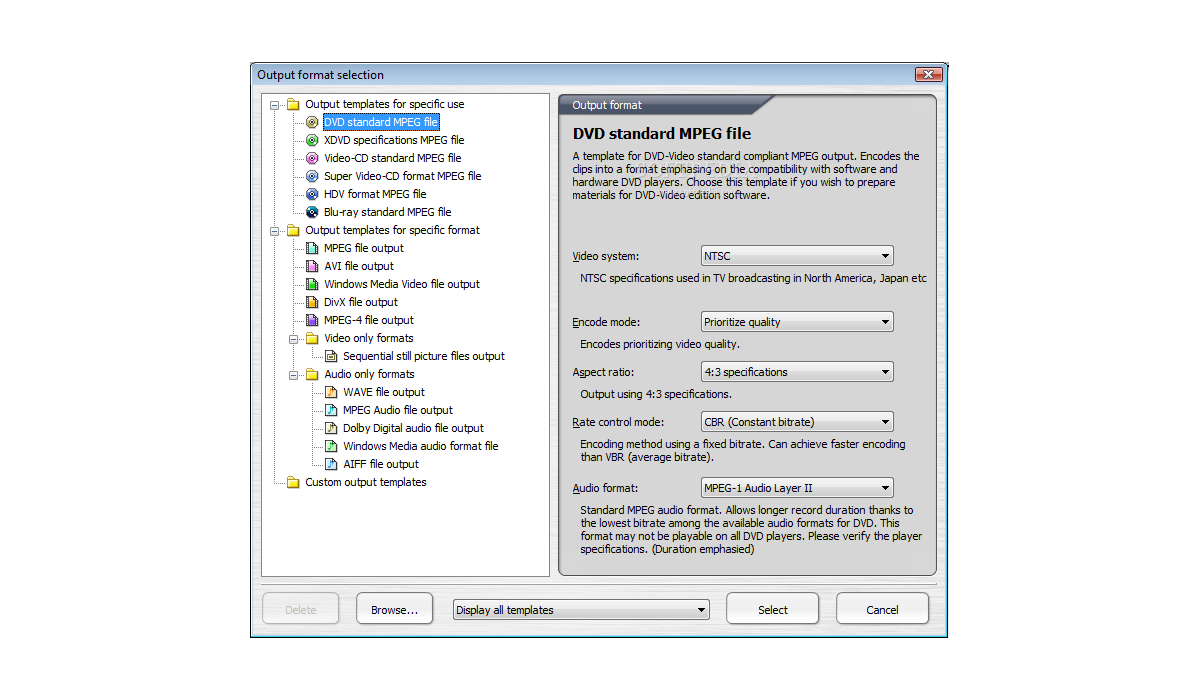Open the Display all templates dropdown
This screenshot has height=700, width=1200.
click(581, 610)
